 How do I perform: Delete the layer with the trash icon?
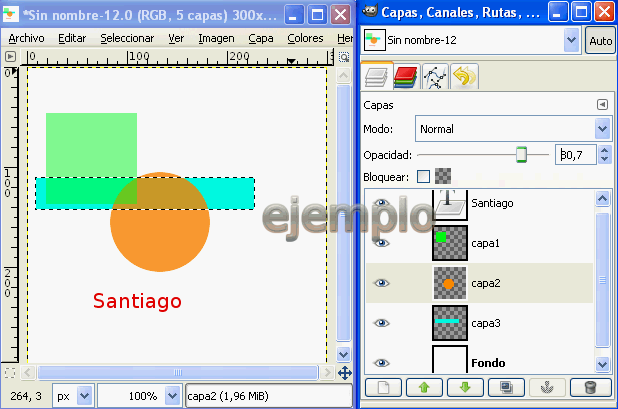pos(590,388)
